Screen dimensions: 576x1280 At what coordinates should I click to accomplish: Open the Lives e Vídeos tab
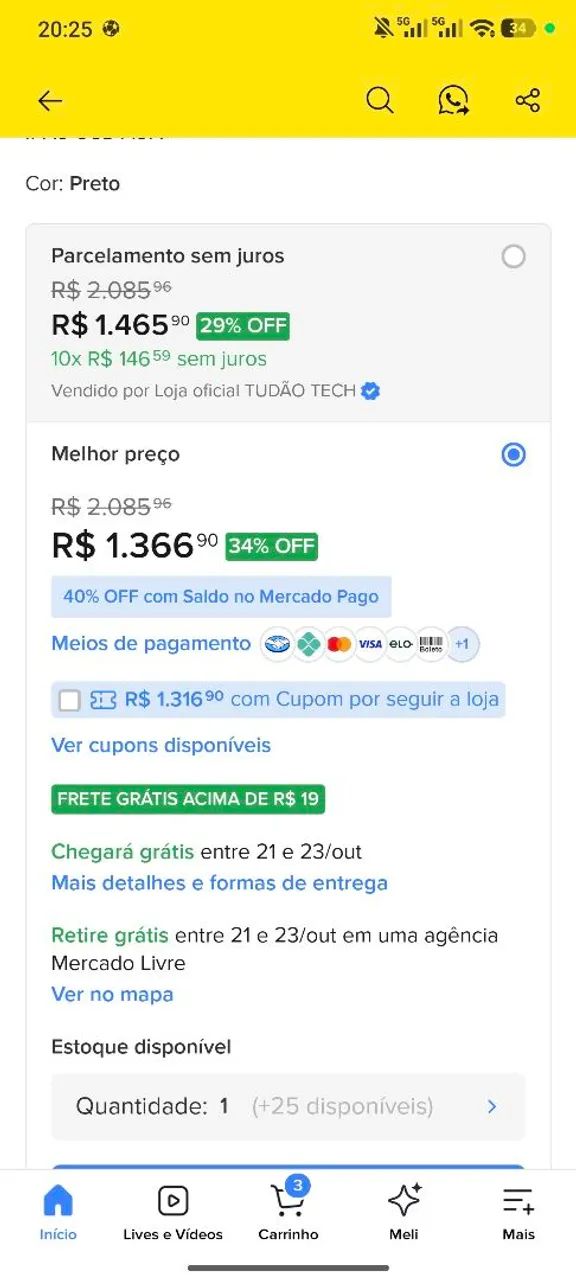coord(173,1212)
